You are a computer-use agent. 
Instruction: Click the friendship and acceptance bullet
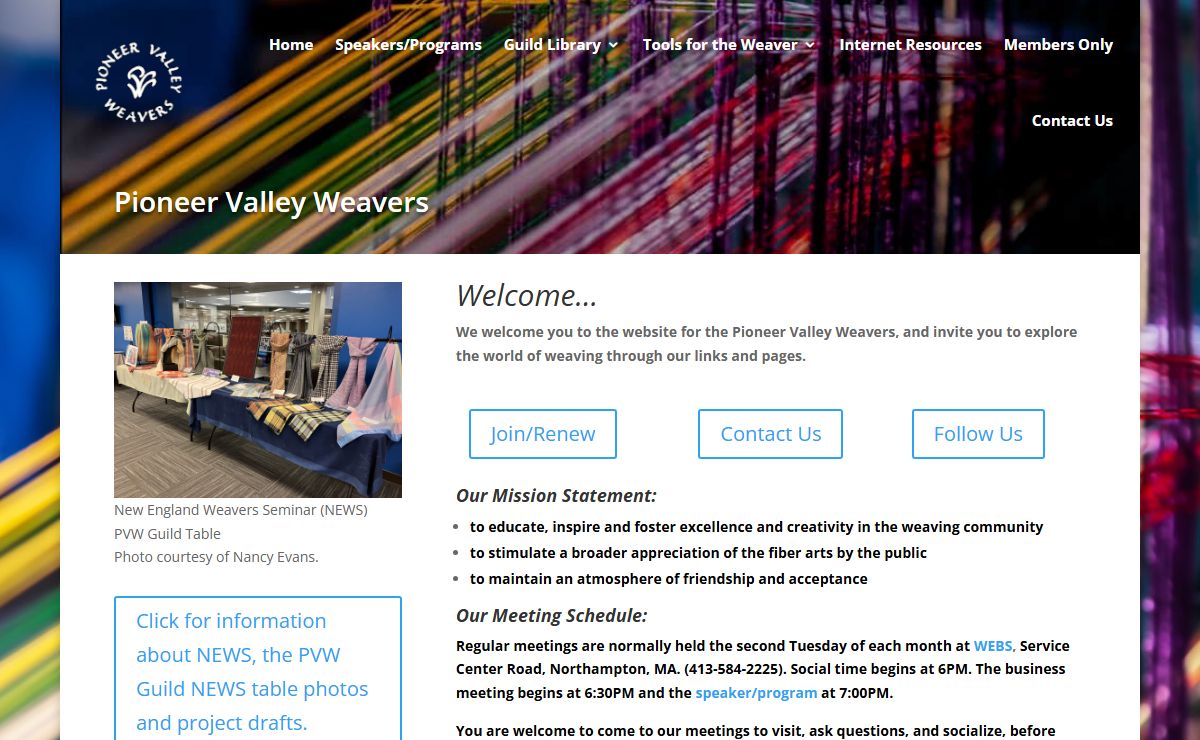669,579
